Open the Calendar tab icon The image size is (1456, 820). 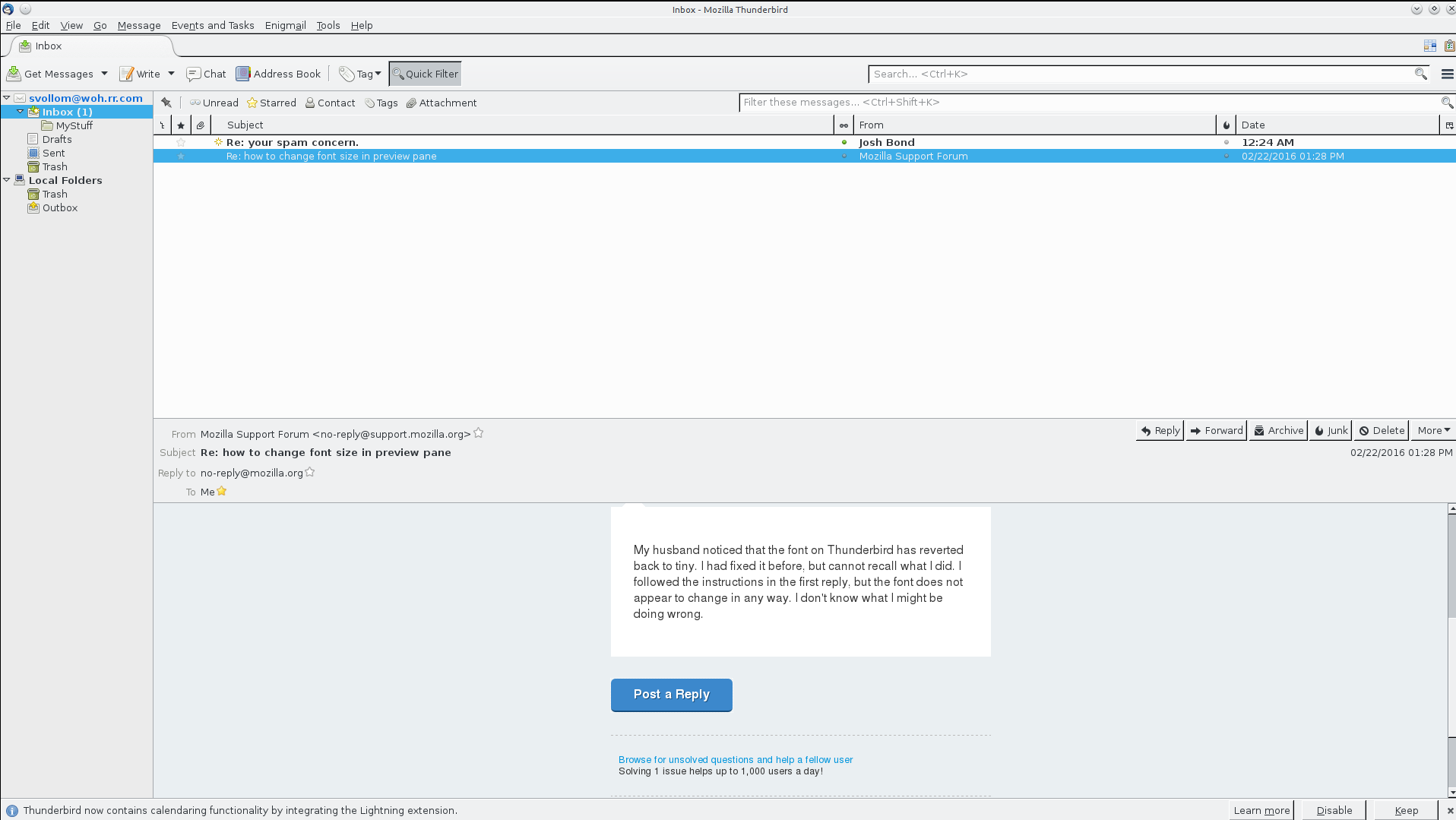click(x=1429, y=46)
